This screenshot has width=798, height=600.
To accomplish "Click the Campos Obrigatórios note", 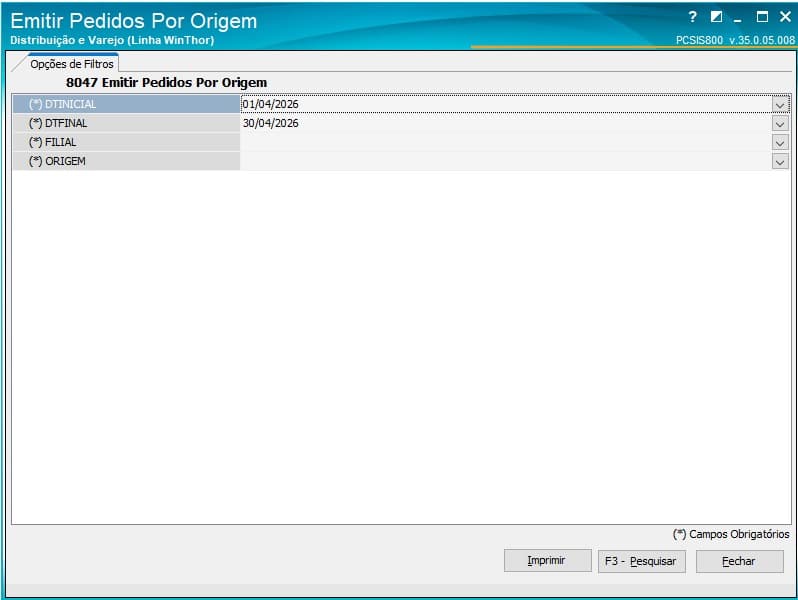I will pos(731,534).
